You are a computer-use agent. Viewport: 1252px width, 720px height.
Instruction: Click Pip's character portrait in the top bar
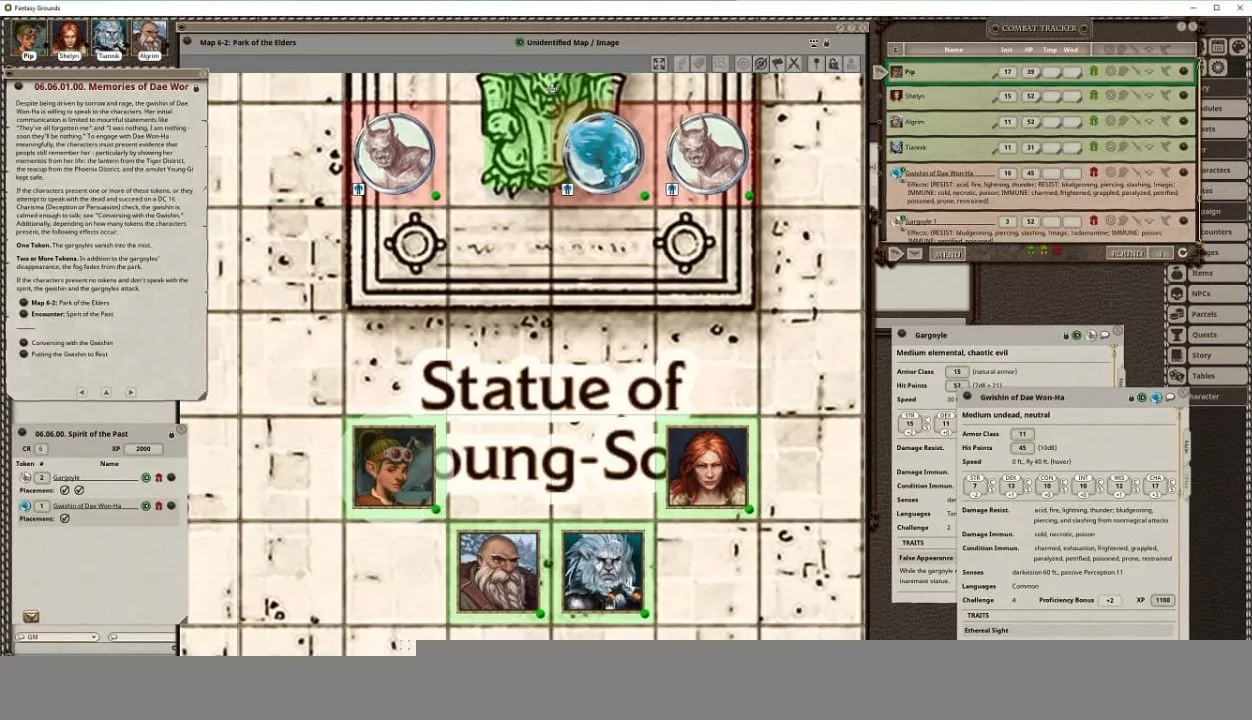[29, 38]
